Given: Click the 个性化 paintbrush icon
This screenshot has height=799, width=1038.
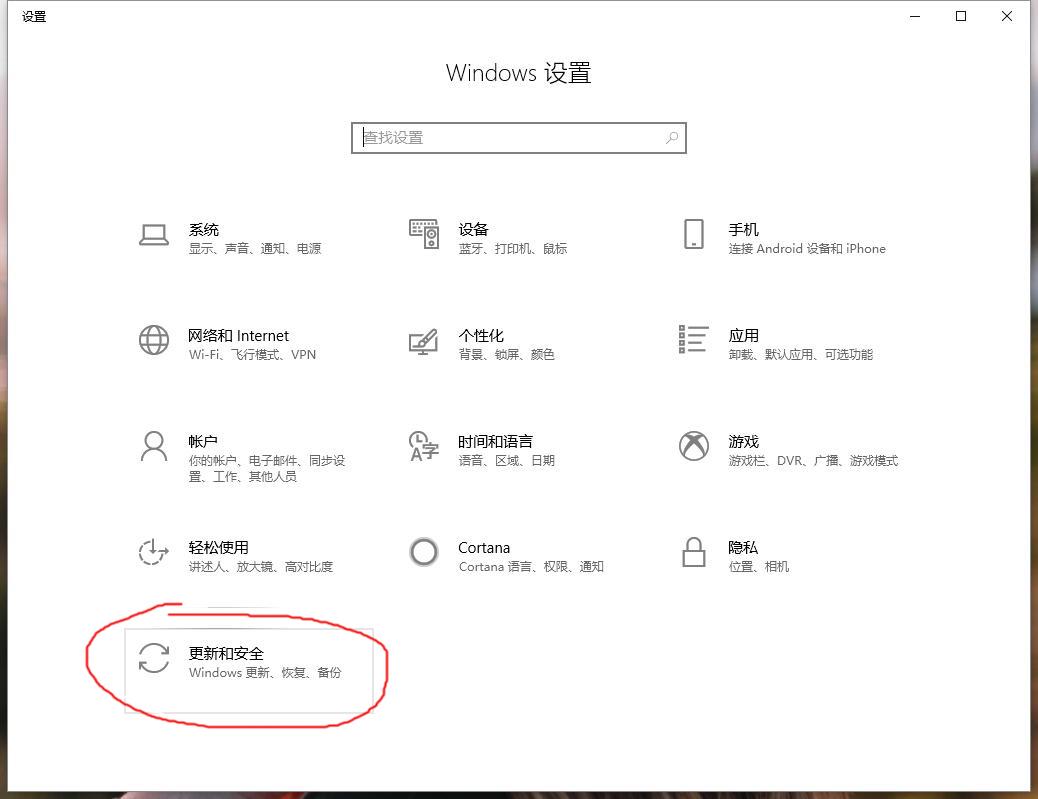Looking at the screenshot, I should pos(424,341).
